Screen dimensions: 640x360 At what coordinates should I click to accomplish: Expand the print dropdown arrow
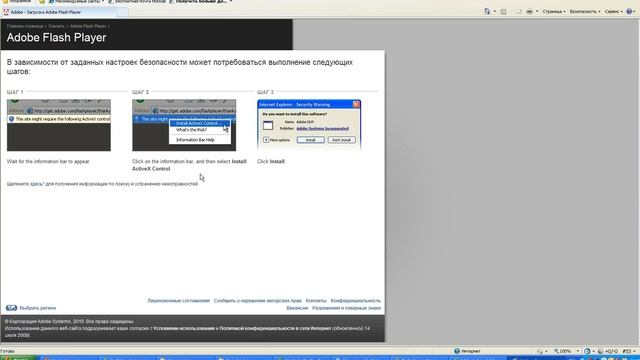click(x=537, y=12)
